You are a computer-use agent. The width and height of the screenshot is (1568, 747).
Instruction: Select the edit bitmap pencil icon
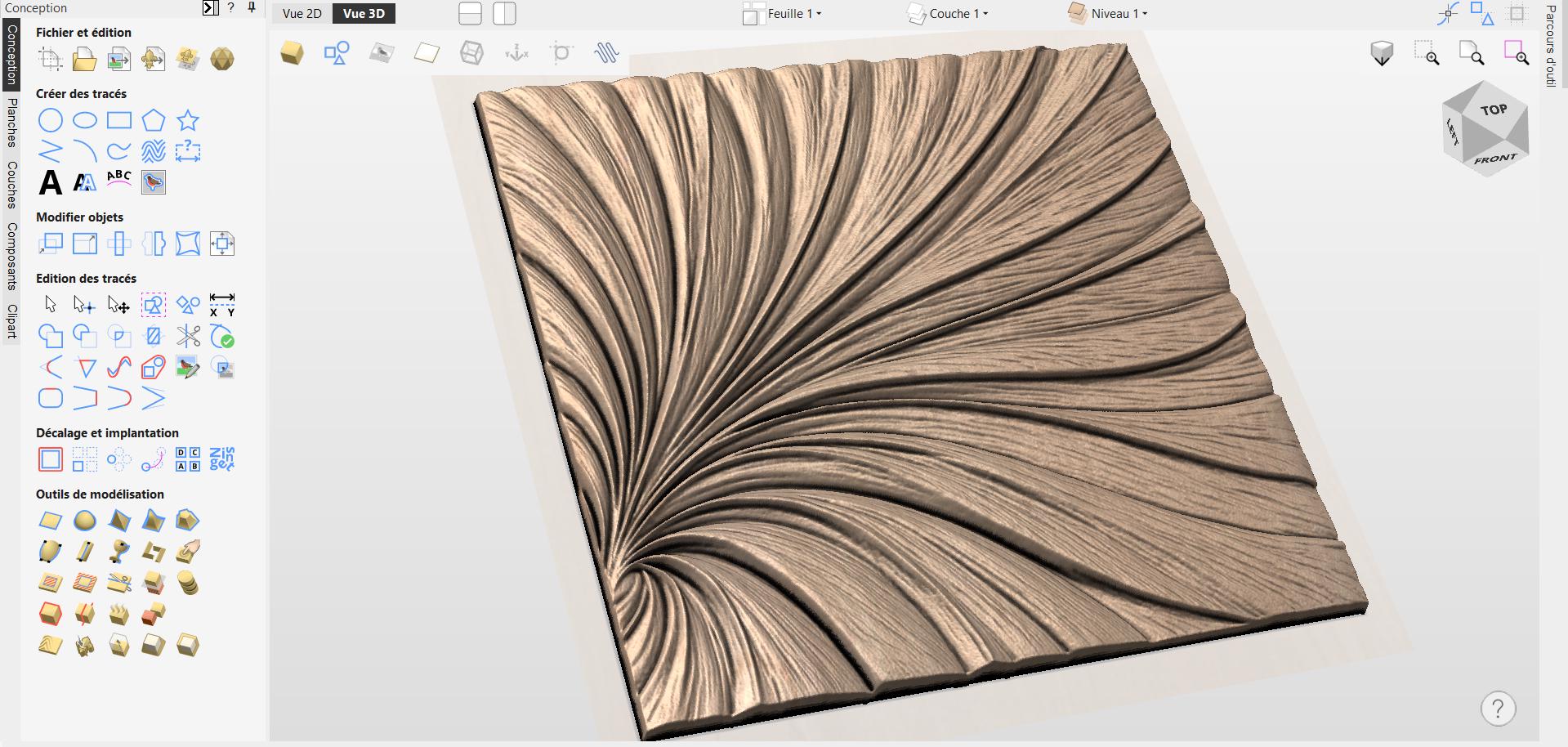(188, 367)
